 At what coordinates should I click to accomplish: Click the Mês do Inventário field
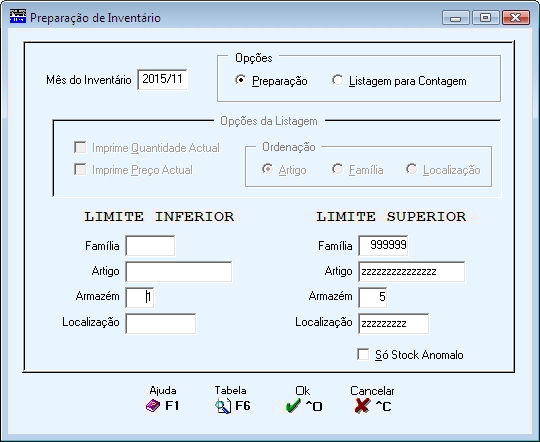tap(162, 80)
